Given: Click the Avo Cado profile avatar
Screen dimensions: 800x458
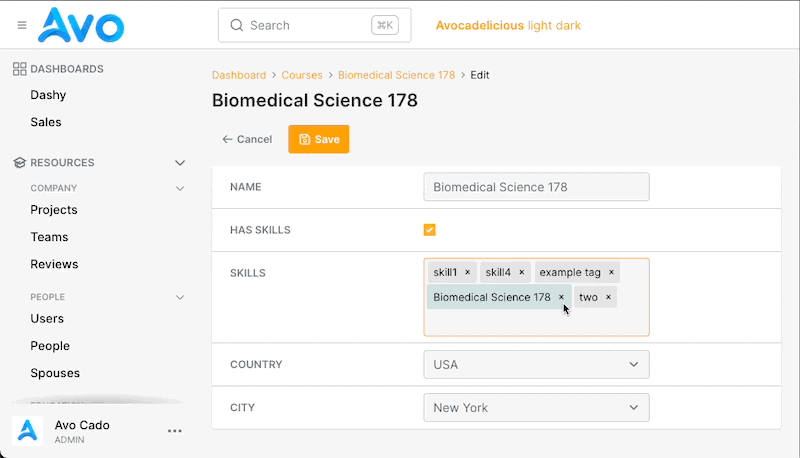Looking at the screenshot, I should 27,431.
